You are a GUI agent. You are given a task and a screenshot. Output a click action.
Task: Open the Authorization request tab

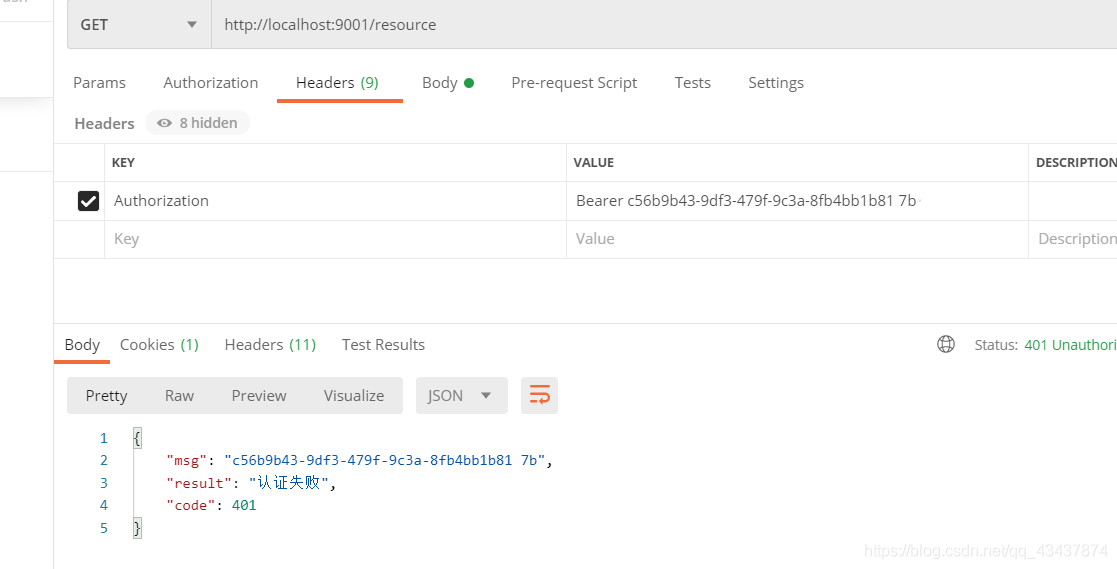210,83
